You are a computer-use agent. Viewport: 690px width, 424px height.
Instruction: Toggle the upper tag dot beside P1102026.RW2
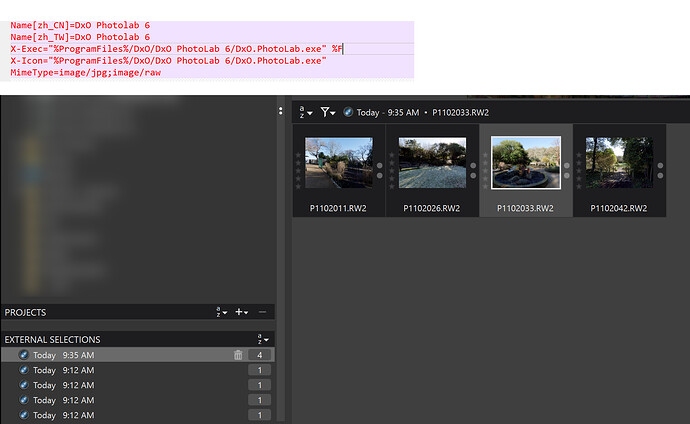[x=473, y=166]
